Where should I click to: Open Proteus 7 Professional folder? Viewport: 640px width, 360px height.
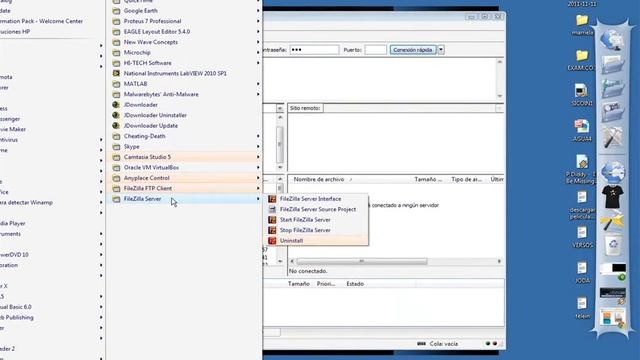click(x=152, y=21)
